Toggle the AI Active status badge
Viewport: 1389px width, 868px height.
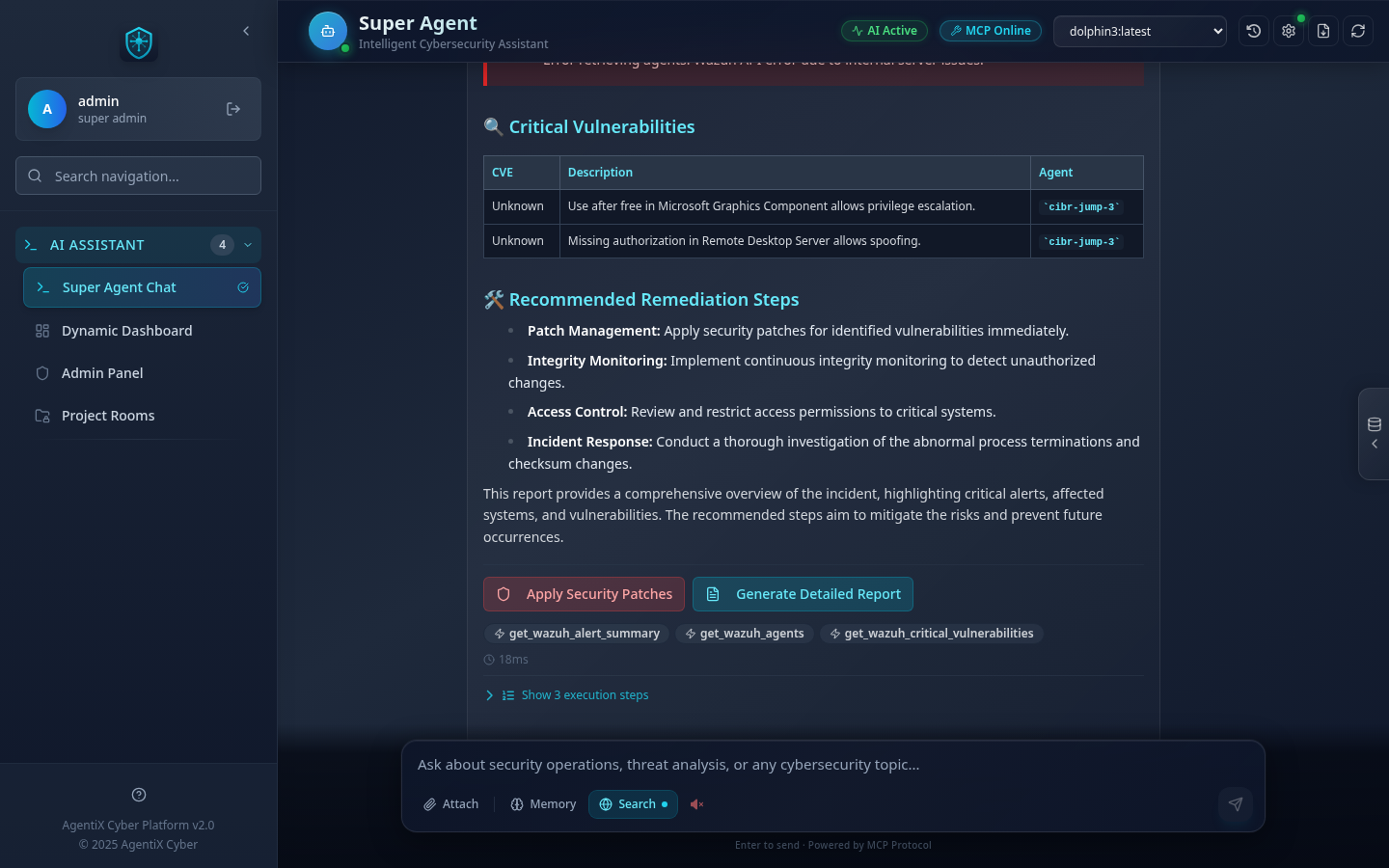tap(884, 30)
